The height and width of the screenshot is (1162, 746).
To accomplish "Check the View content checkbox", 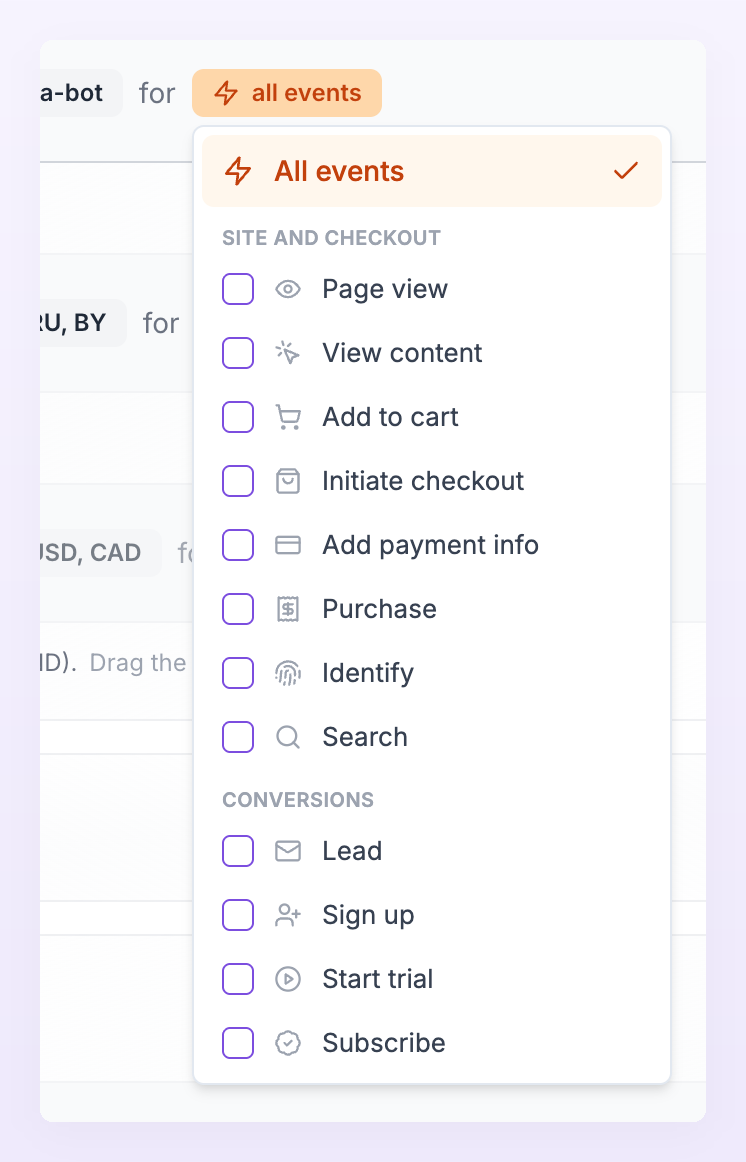I will [x=238, y=353].
